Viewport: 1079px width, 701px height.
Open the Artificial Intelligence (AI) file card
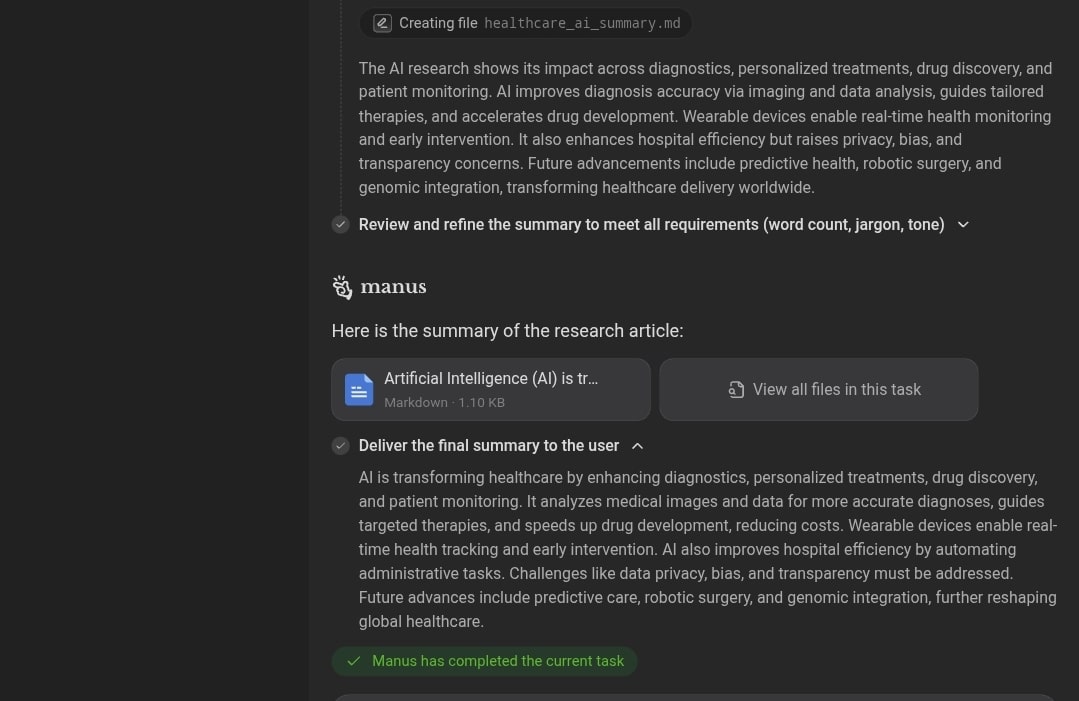point(491,389)
